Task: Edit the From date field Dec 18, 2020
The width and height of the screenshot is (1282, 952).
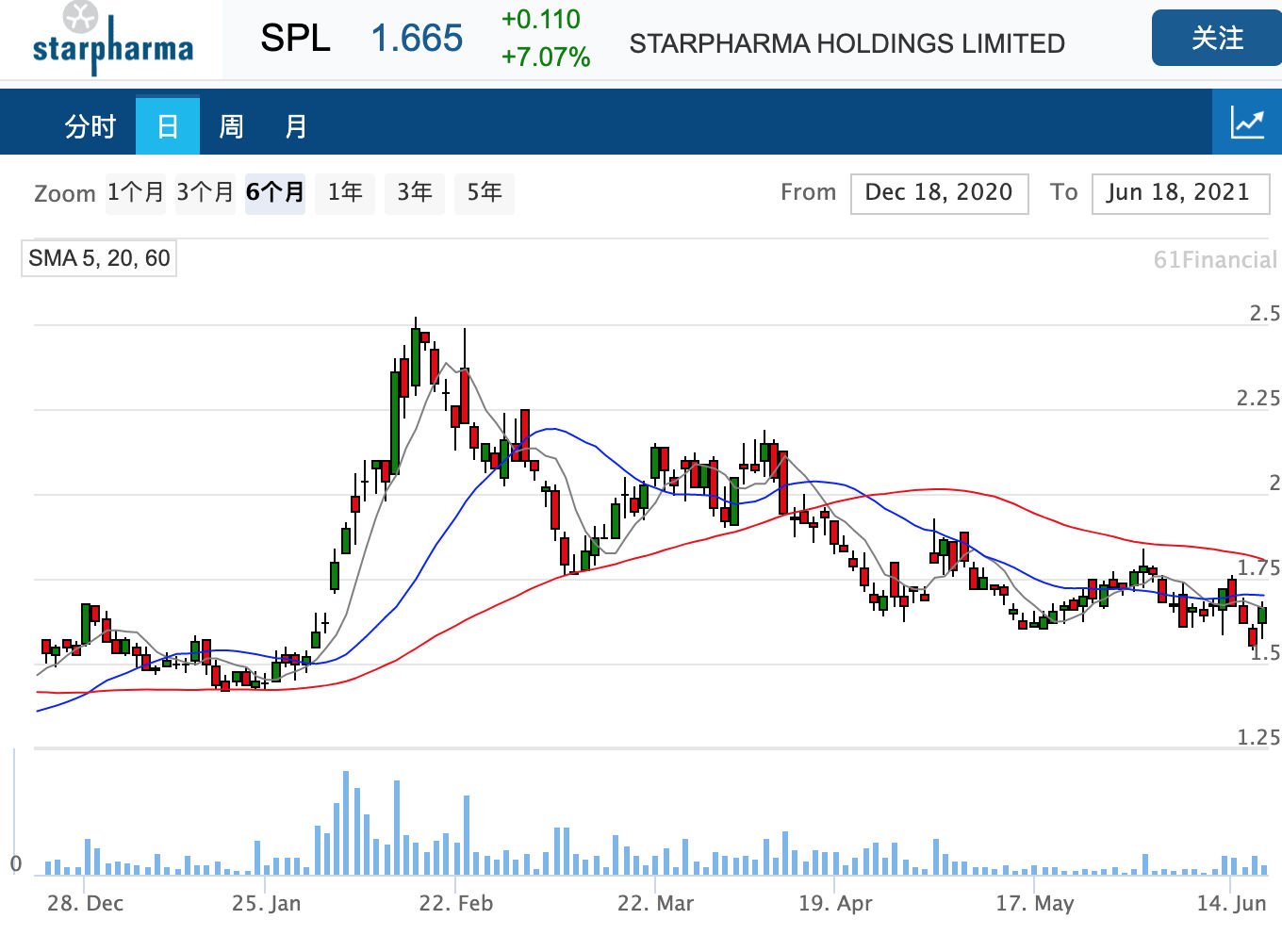Action: click(939, 193)
